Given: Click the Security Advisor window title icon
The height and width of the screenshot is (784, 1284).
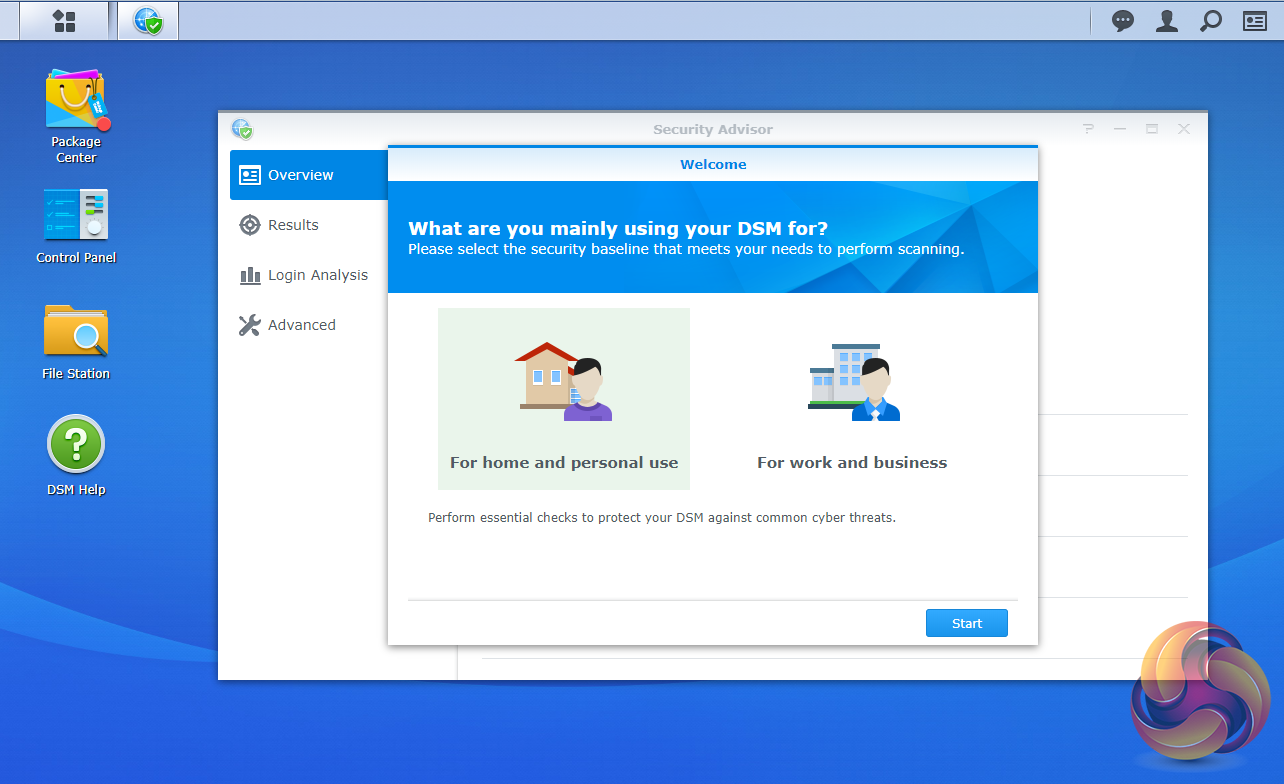Looking at the screenshot, I should (x=241, y=129).
